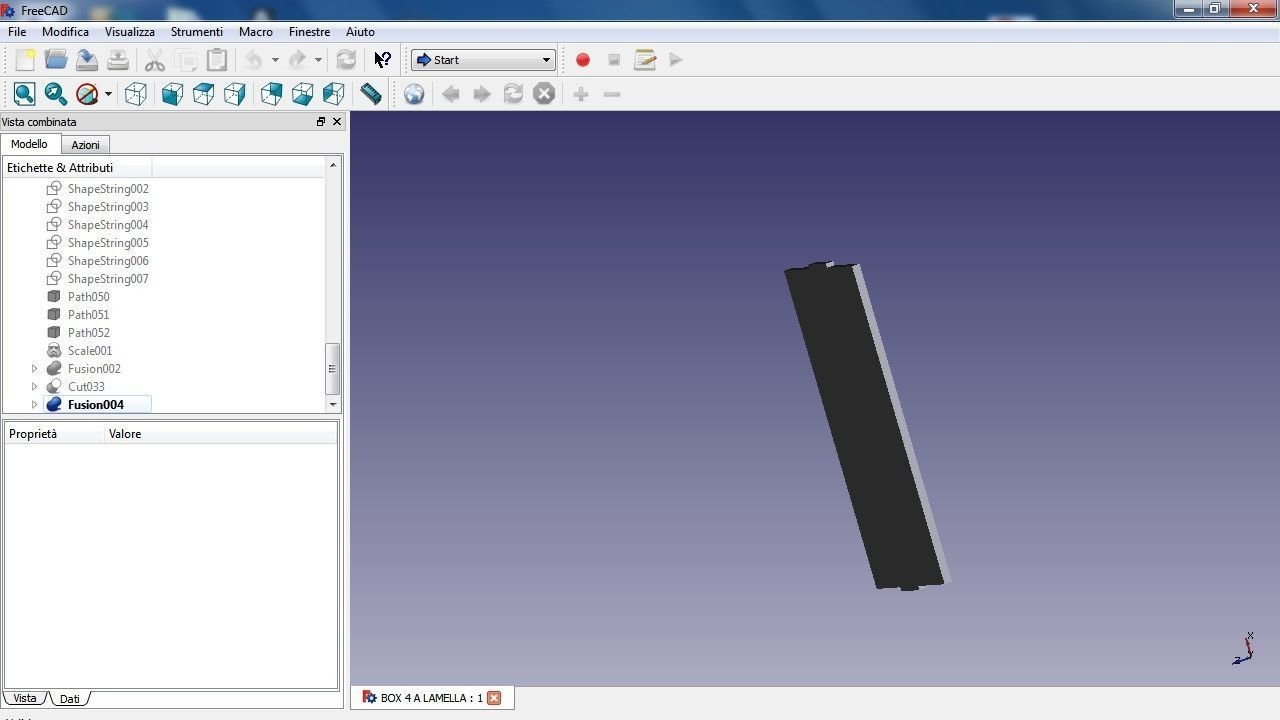Switch to the Azioni tab
The width and height of the screenshot is (1280, 720).
click(85, 145)
